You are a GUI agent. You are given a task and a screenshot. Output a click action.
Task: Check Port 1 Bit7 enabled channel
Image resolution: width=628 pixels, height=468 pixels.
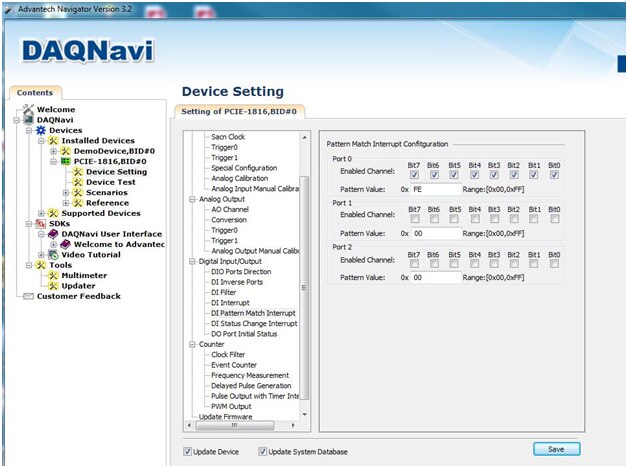415,219
